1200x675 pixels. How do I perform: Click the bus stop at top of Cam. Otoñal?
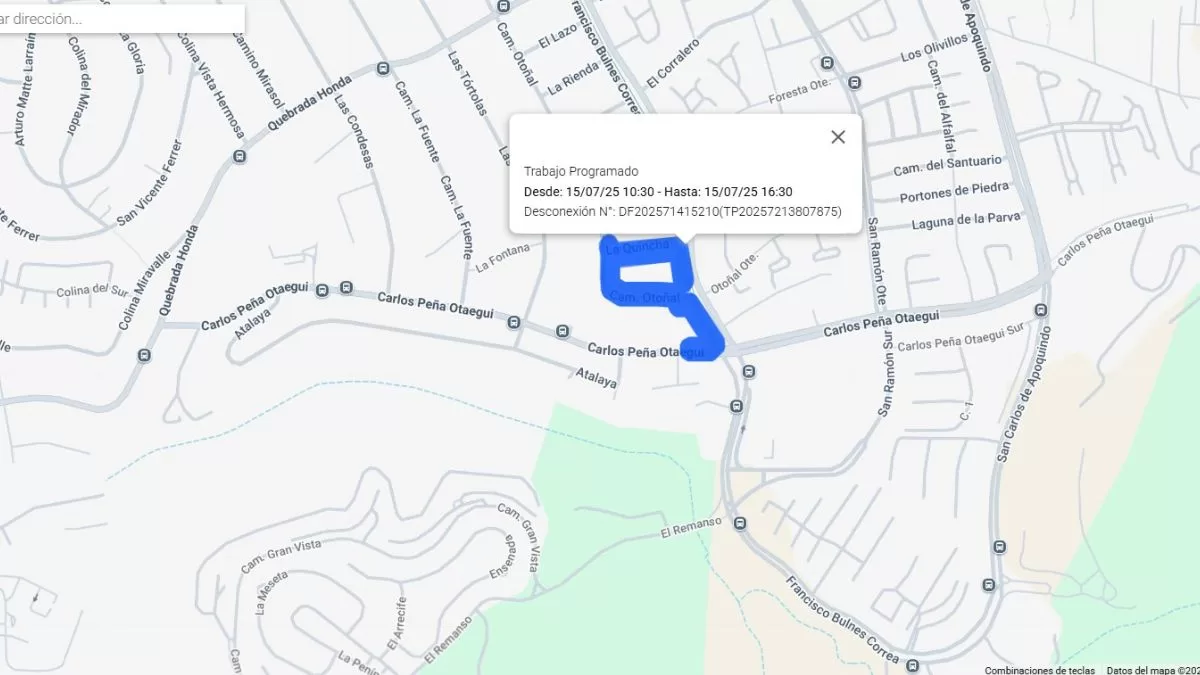(x=503, y=6)
